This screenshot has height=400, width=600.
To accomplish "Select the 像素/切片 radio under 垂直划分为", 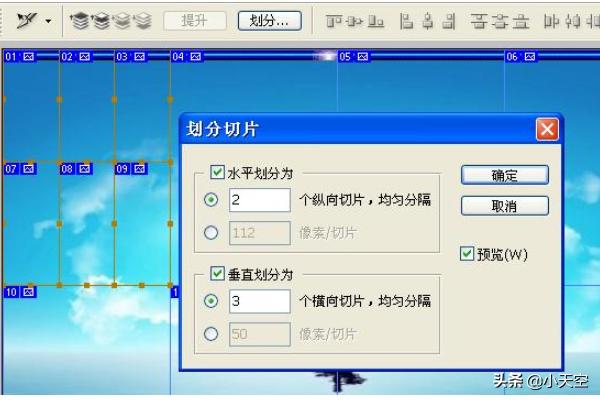I will [210, 334].
